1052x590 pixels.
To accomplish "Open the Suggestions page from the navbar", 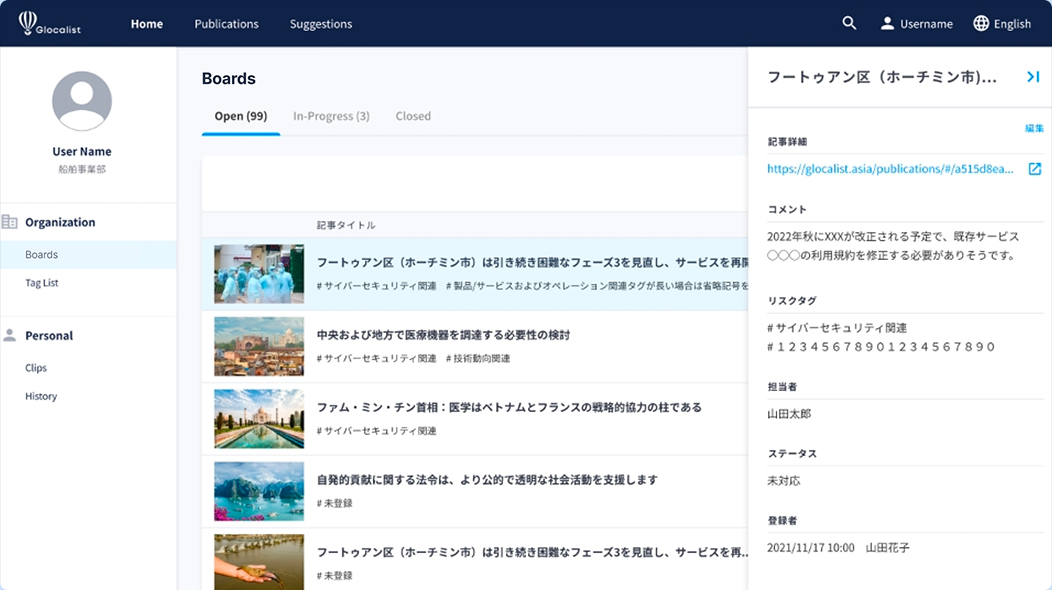I will click(320, 23).
